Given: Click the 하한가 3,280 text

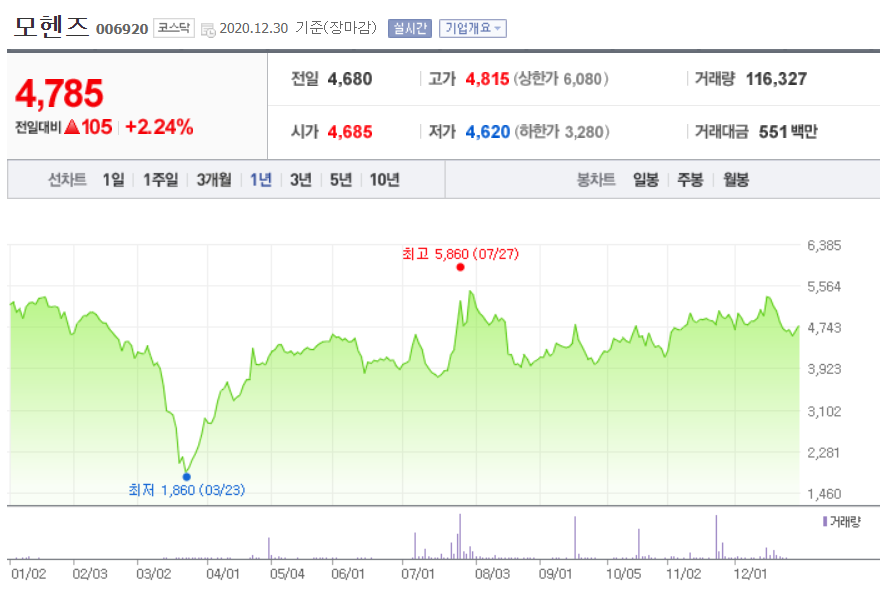Looking at the screenshot, I should click(x=562, y=132).
